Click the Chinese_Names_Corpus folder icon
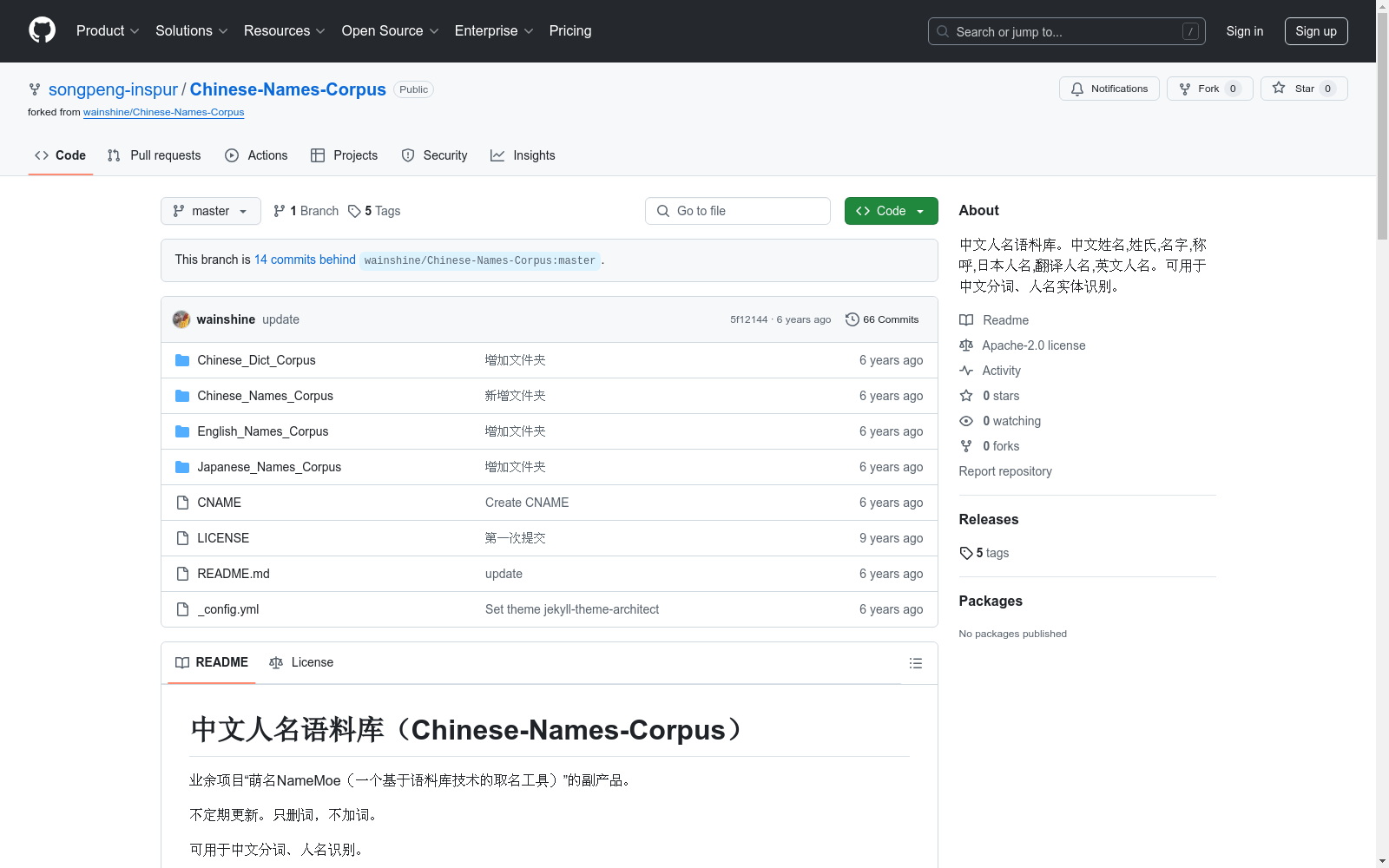This screenshot has width=1389, height=868. 182,396
